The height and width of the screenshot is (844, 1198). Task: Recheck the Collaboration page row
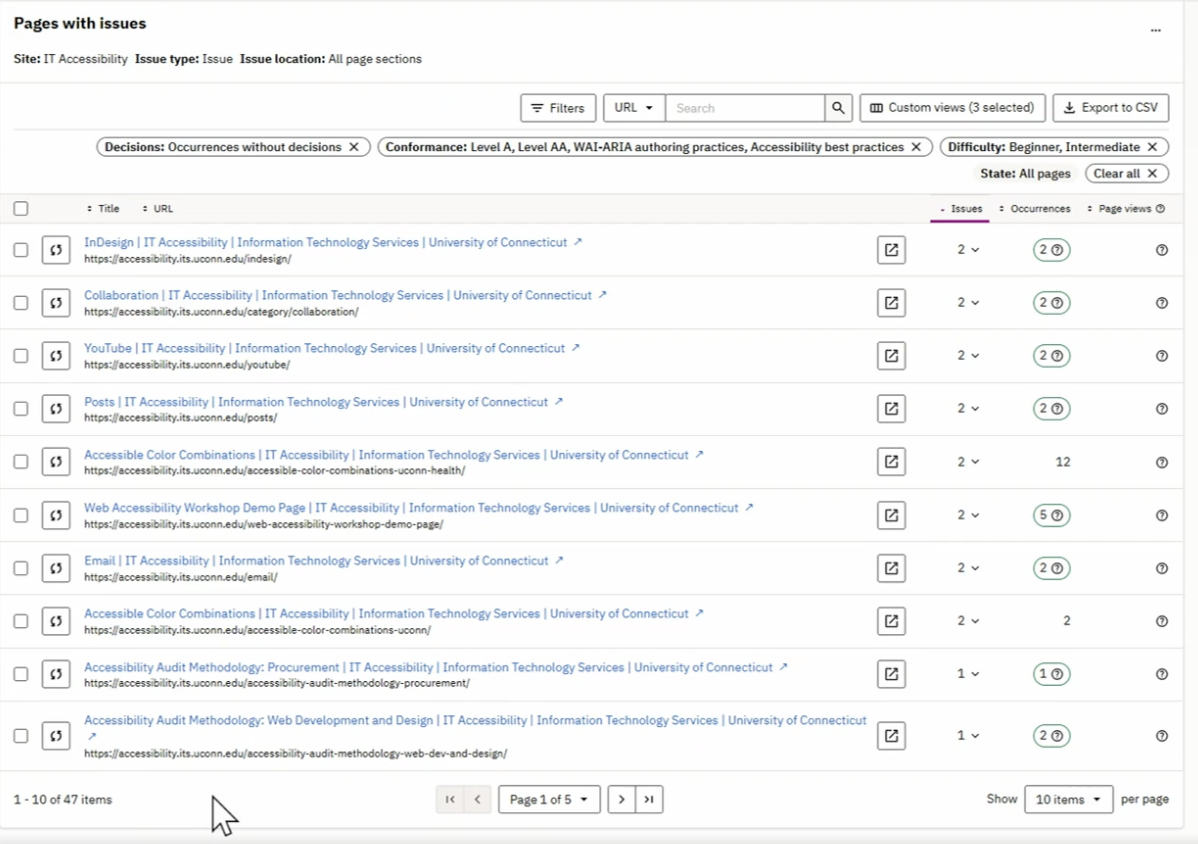(x=56, y=302)
